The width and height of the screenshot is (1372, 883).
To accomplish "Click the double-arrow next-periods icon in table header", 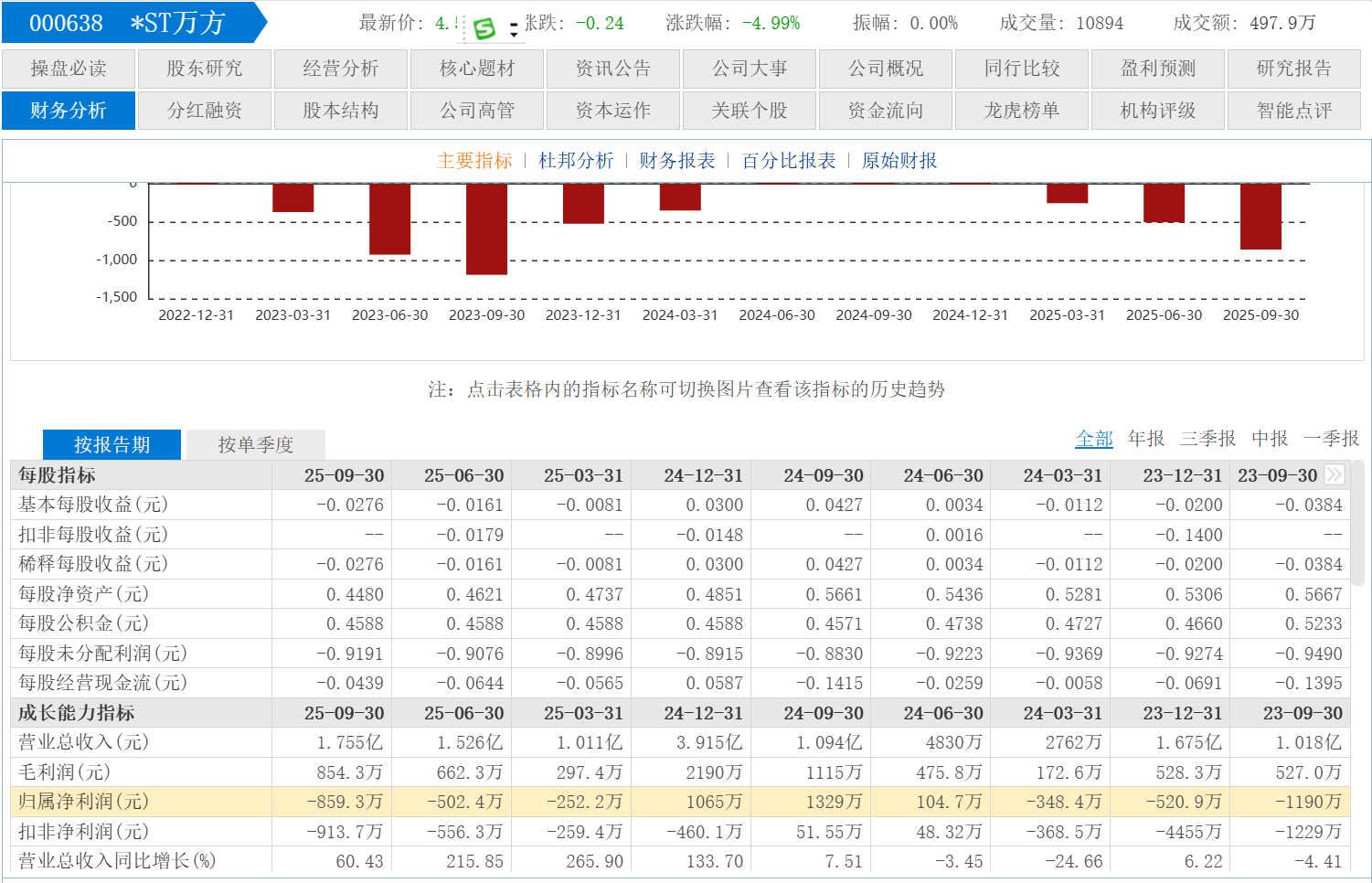I will click(x=1335, y=474).
